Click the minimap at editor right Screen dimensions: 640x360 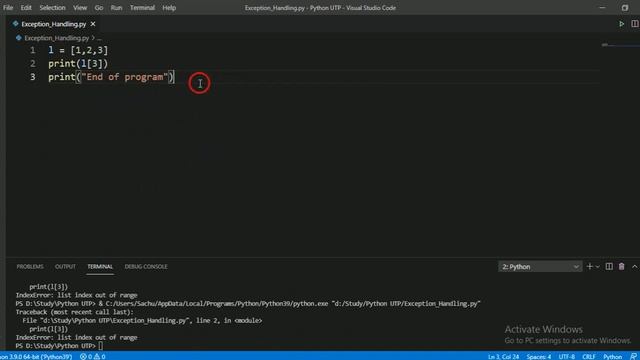619,45
